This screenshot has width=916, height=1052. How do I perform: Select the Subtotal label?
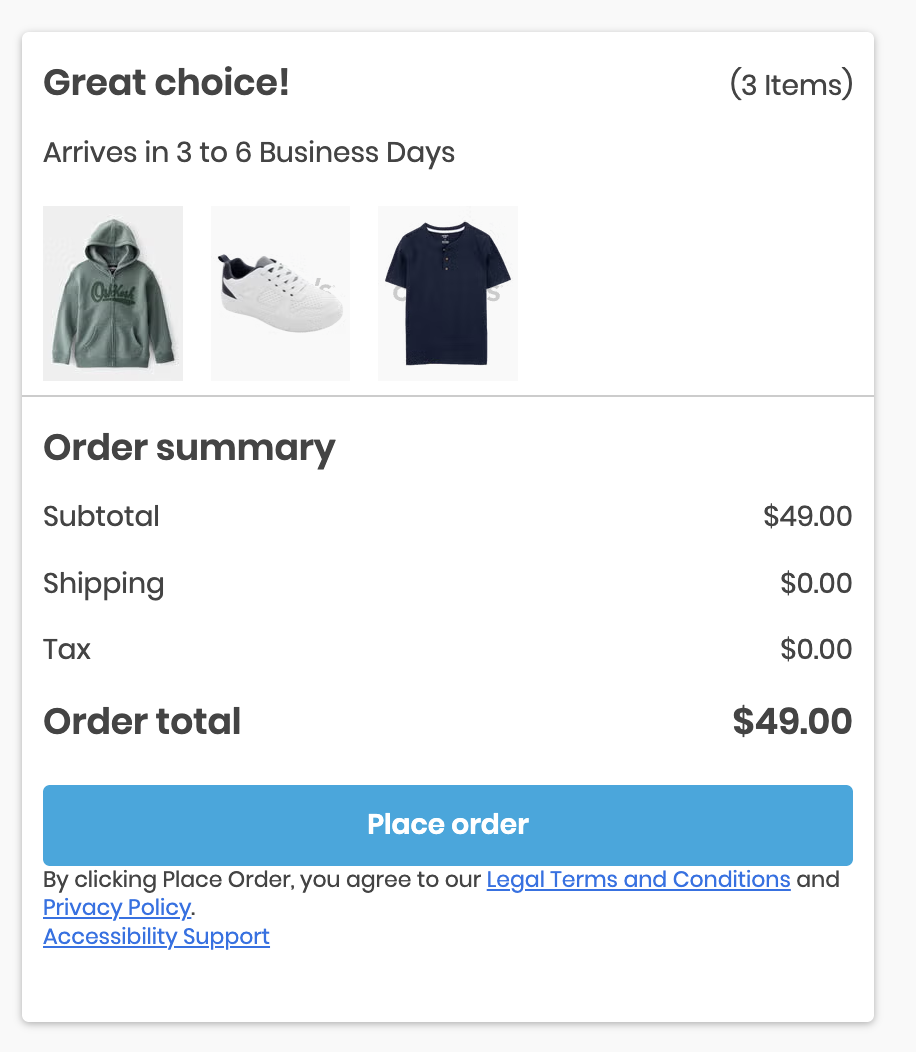pyautogui.click(x=101, y=517)
